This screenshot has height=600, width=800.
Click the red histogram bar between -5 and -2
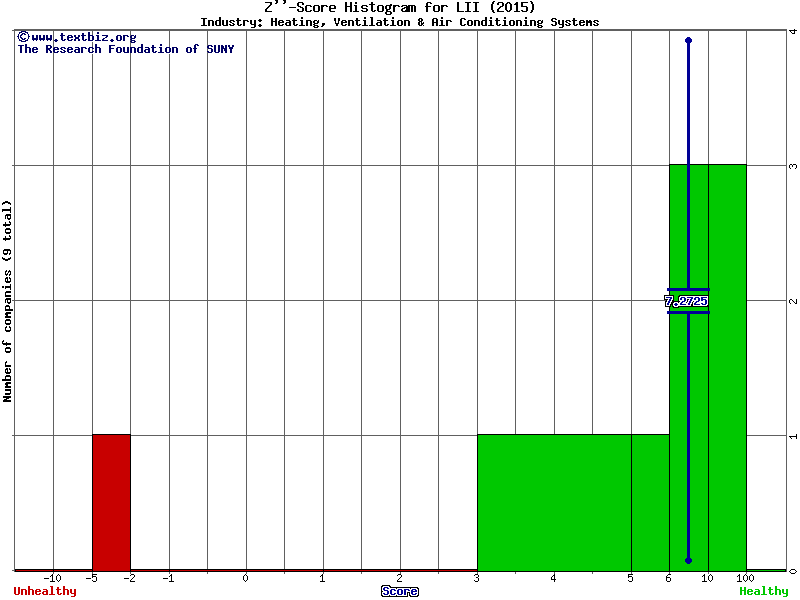click(111, 503)
